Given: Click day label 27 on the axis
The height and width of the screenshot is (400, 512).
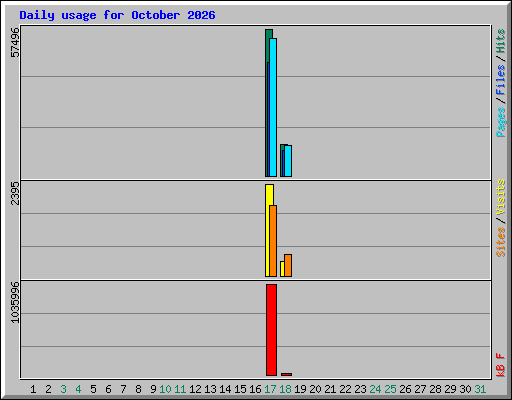Looking at the screenshot, I should pyautogui.click(x=420, y=389).
